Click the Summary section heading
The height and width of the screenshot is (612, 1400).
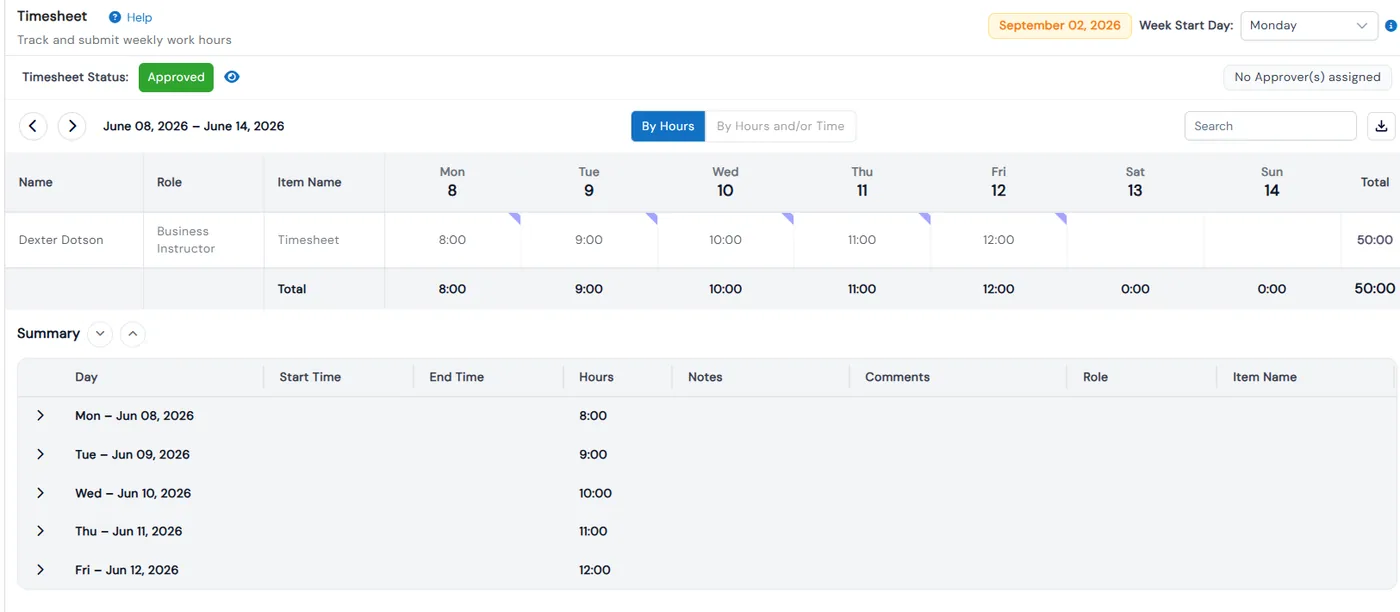click(x=48, y=334)
